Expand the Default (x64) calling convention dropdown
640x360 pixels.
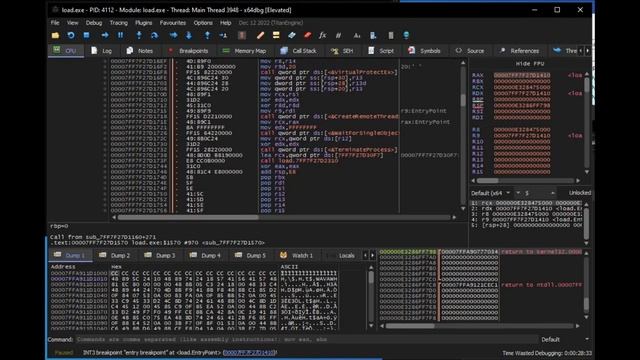point(491,193)
